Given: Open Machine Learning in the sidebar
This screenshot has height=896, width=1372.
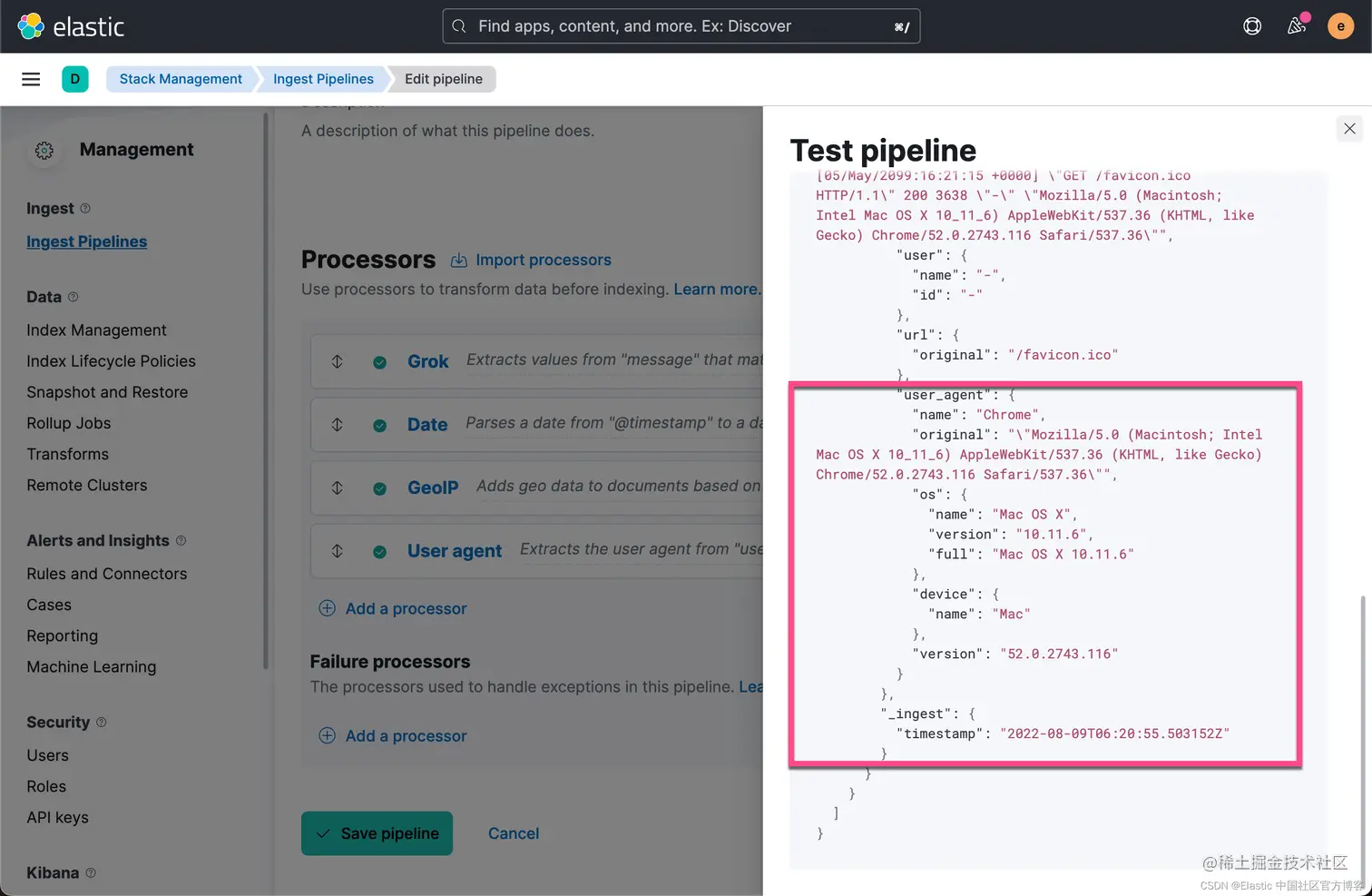Looking at the screenshot, I should (92, 666).
